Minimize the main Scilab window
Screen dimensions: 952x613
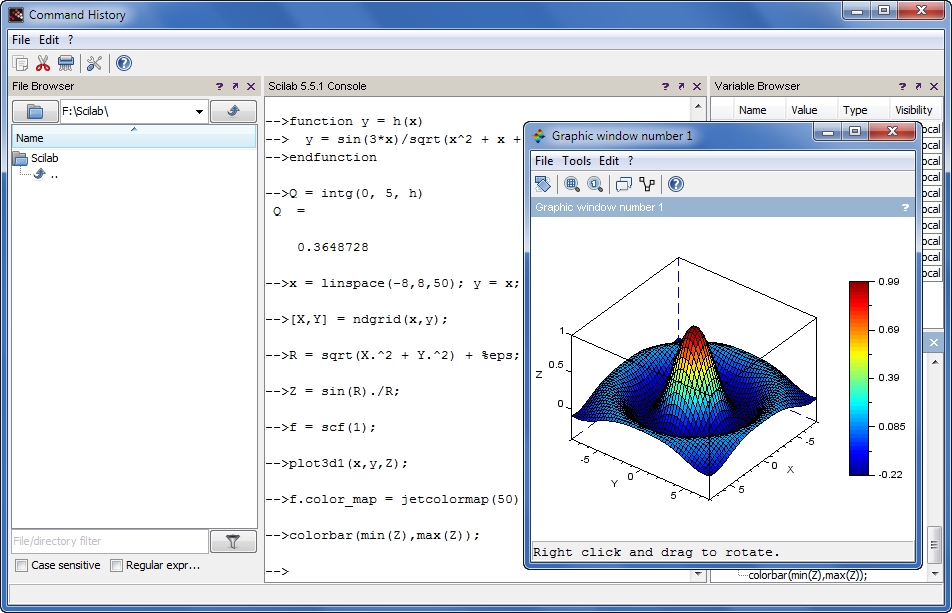pos(857,11)
